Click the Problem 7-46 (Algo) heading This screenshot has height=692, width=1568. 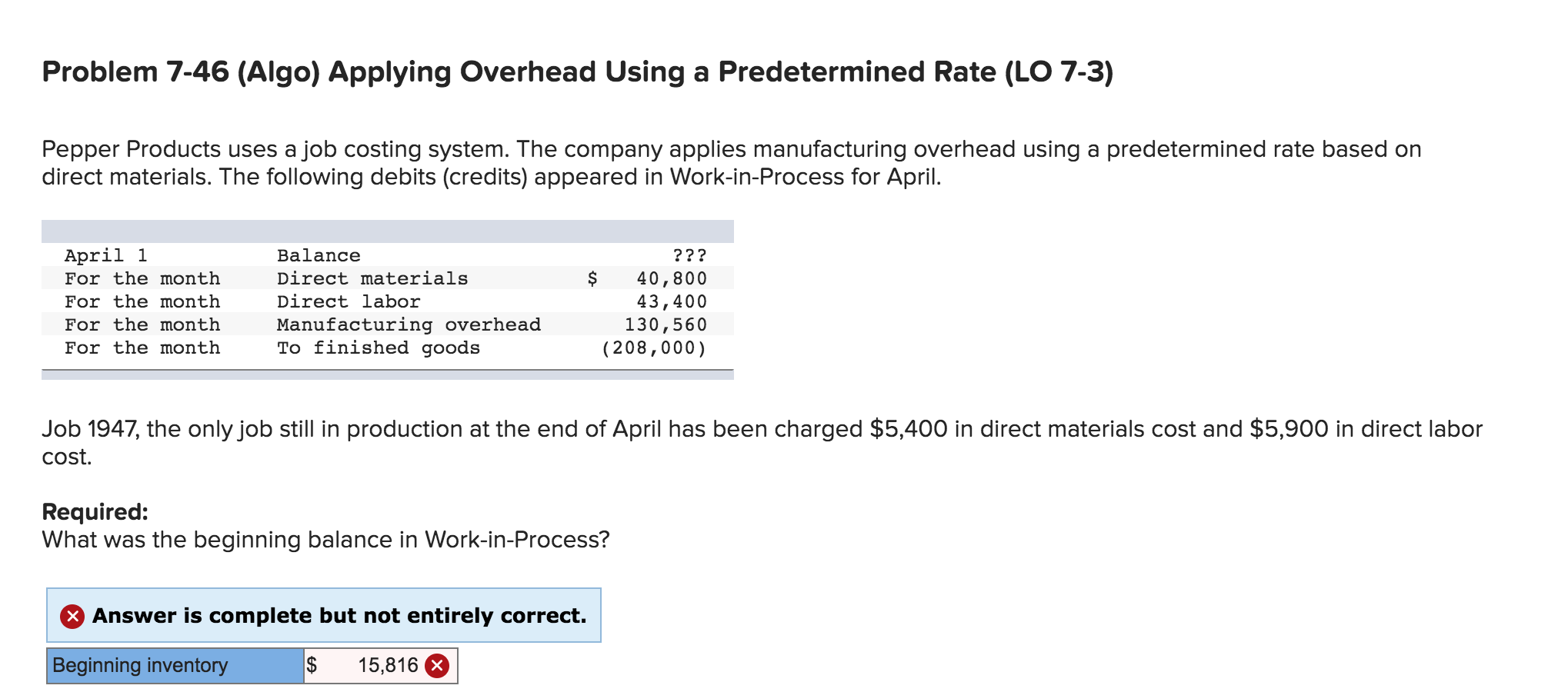click(577, 72)
